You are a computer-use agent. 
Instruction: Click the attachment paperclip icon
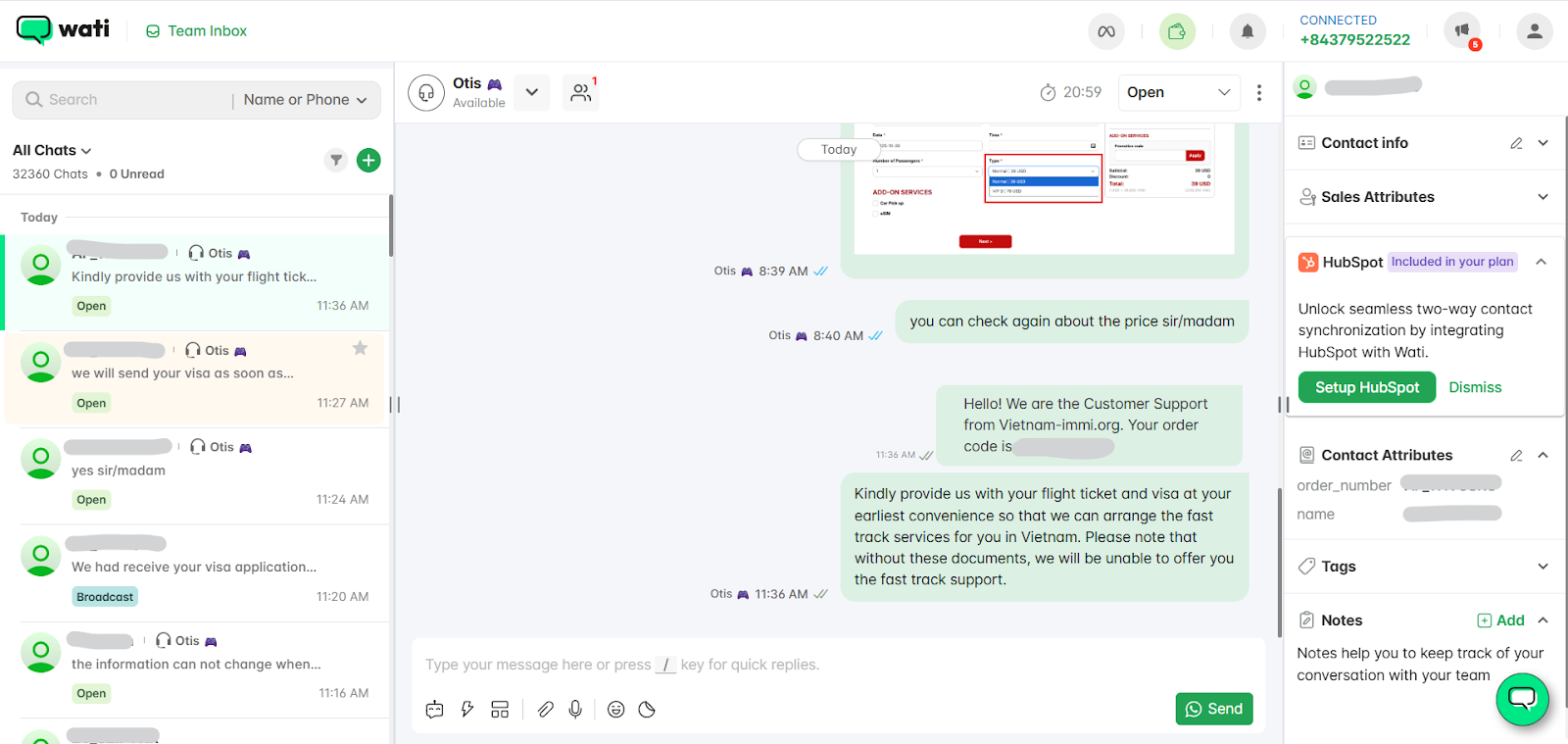coord(546,709)
